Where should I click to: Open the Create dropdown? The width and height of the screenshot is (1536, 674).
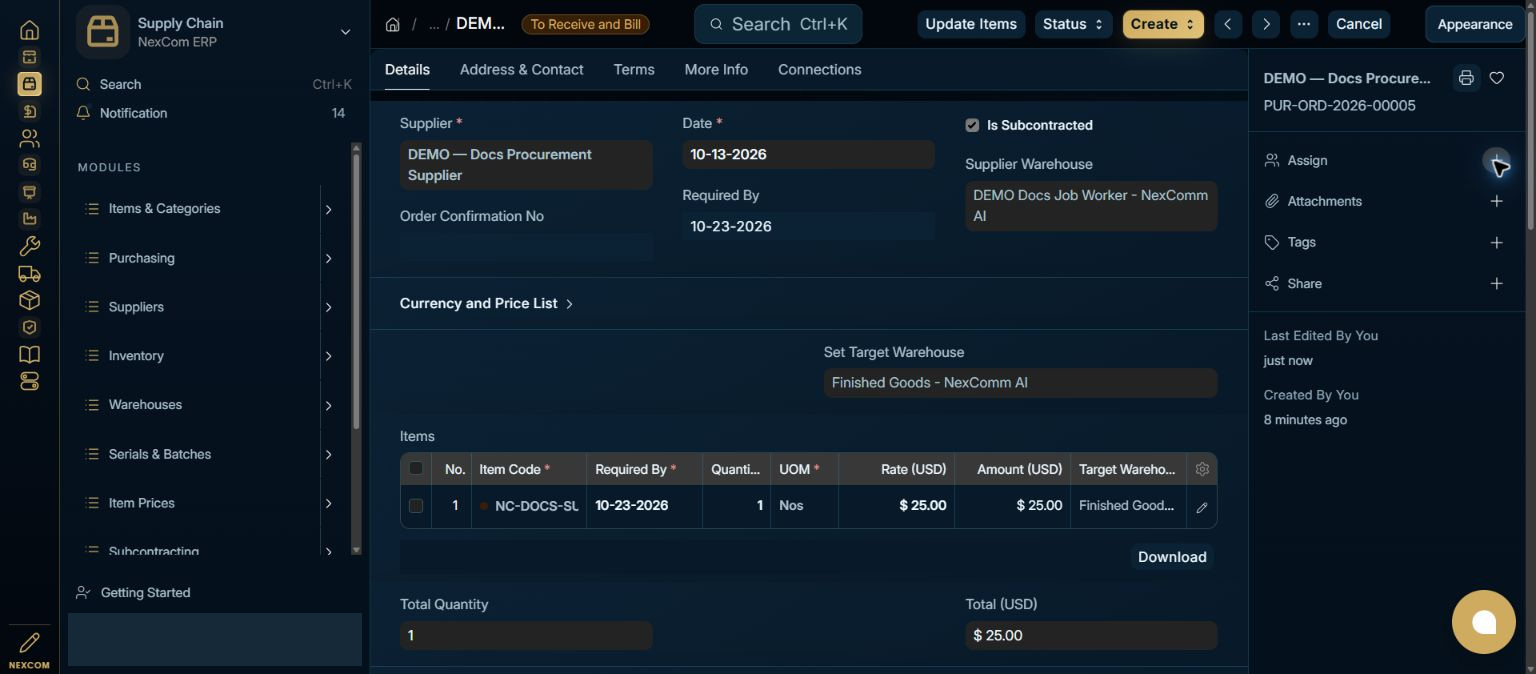tap(1163, 24)
